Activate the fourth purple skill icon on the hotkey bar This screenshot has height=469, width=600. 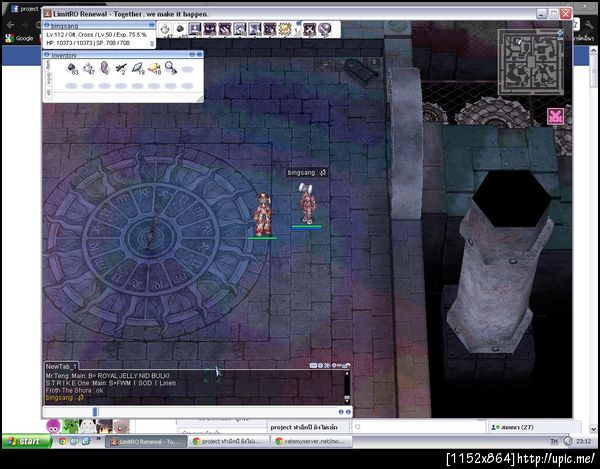210,29
